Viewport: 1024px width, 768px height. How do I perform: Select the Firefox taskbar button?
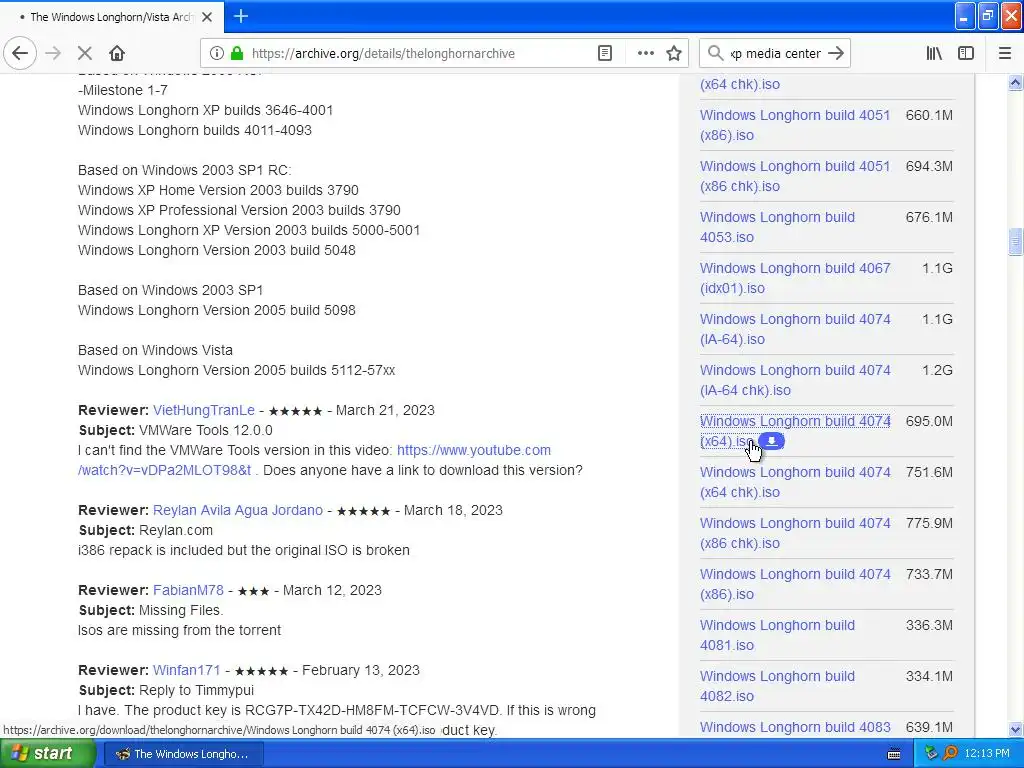point(184,754)
